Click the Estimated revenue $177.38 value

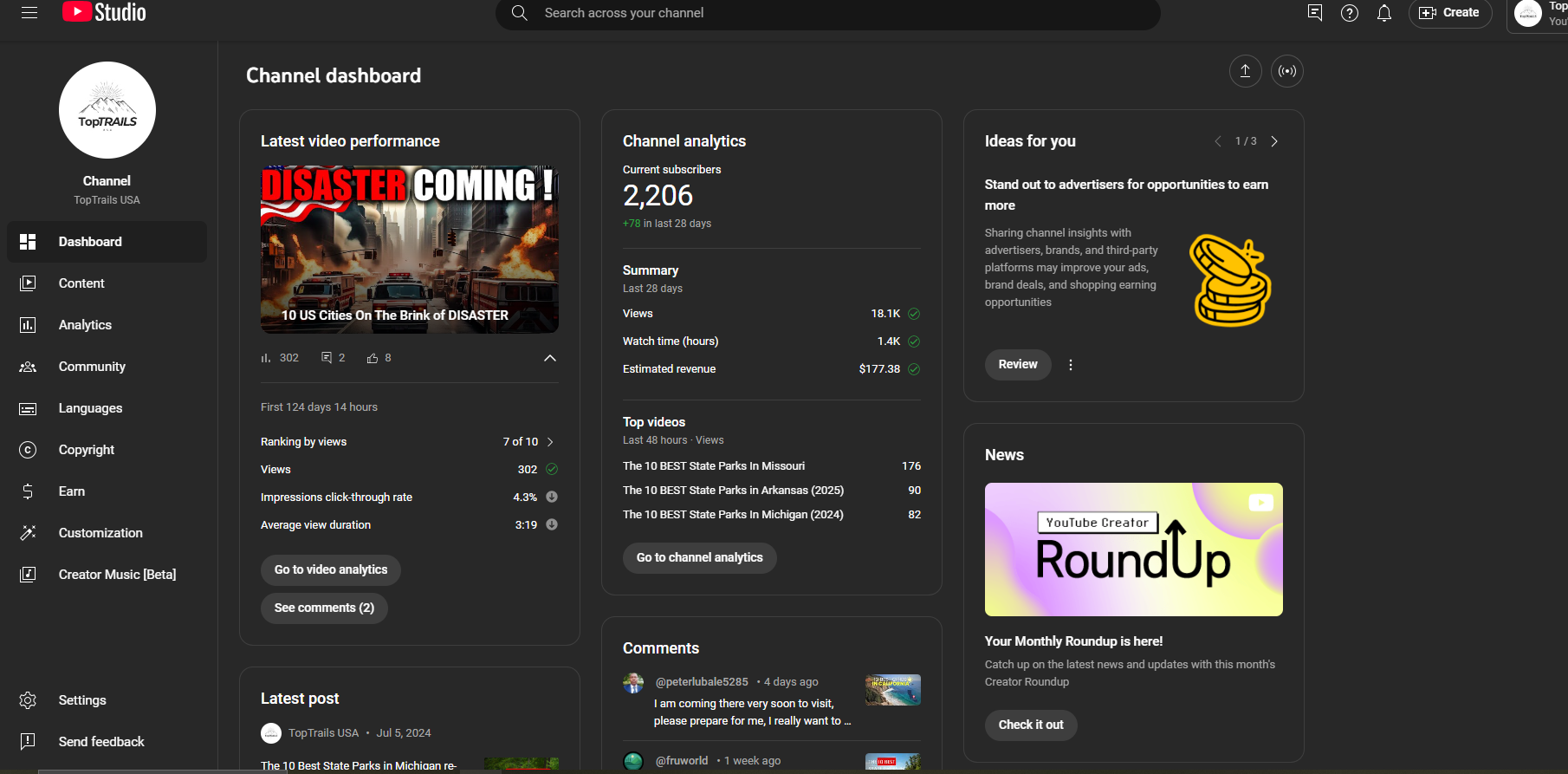pos(879,369)
